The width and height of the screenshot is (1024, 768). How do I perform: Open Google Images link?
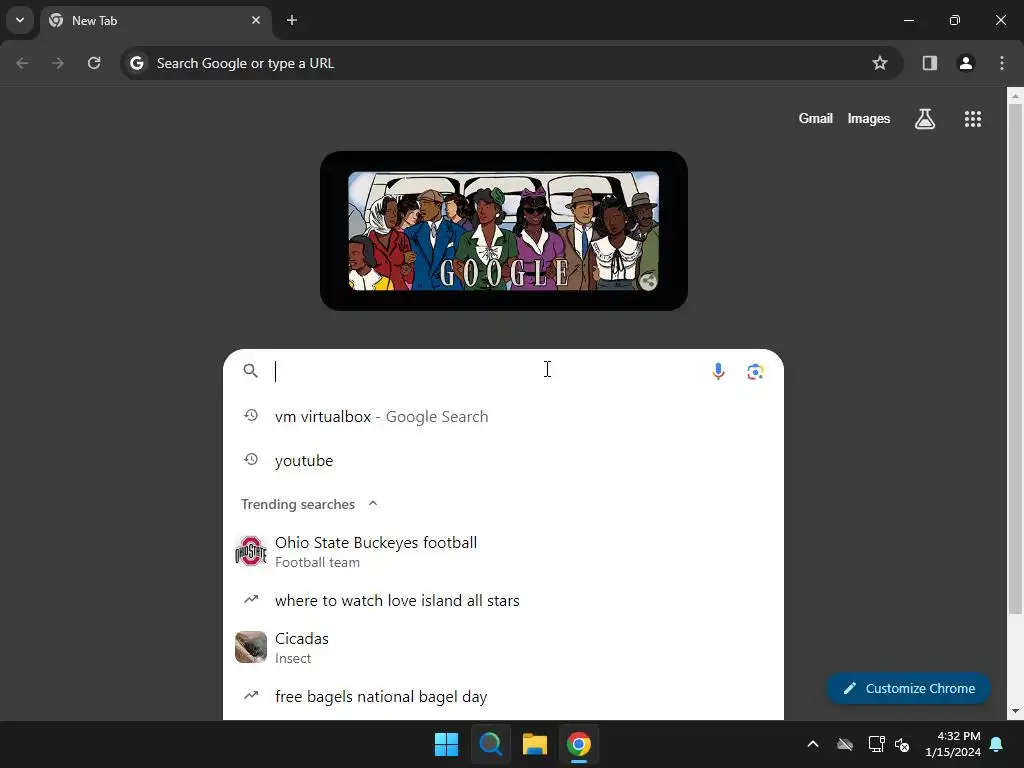coord(869,118)
